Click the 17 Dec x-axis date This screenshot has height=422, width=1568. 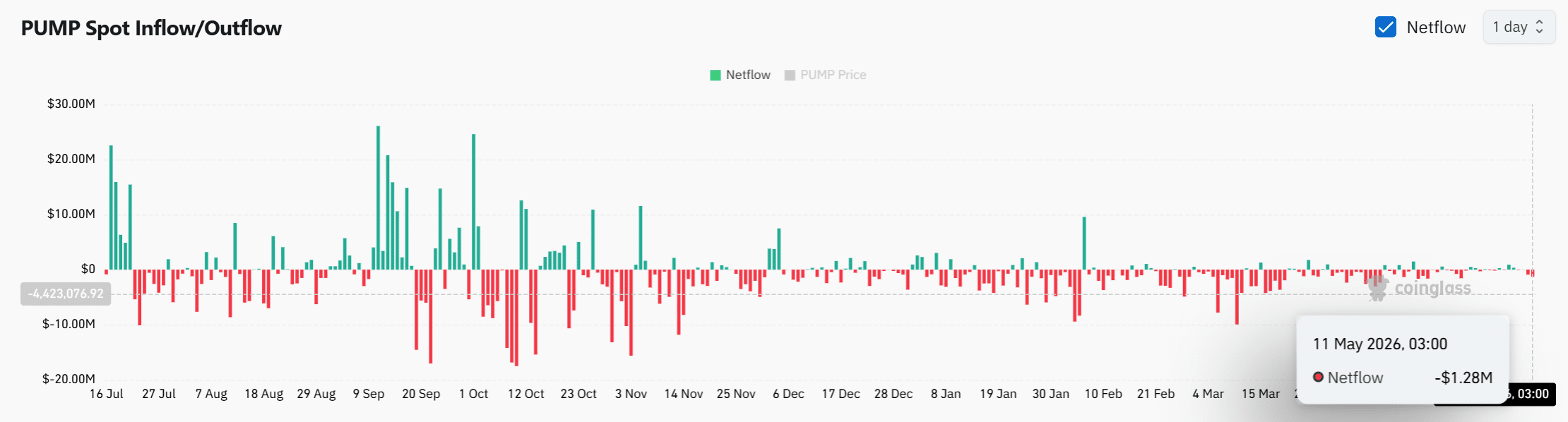click(x=841, y=394)
